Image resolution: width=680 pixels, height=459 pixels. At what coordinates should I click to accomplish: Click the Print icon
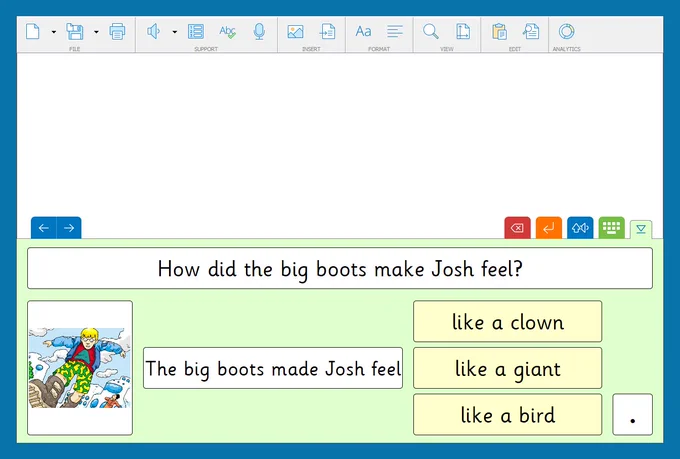pos(117,32)
